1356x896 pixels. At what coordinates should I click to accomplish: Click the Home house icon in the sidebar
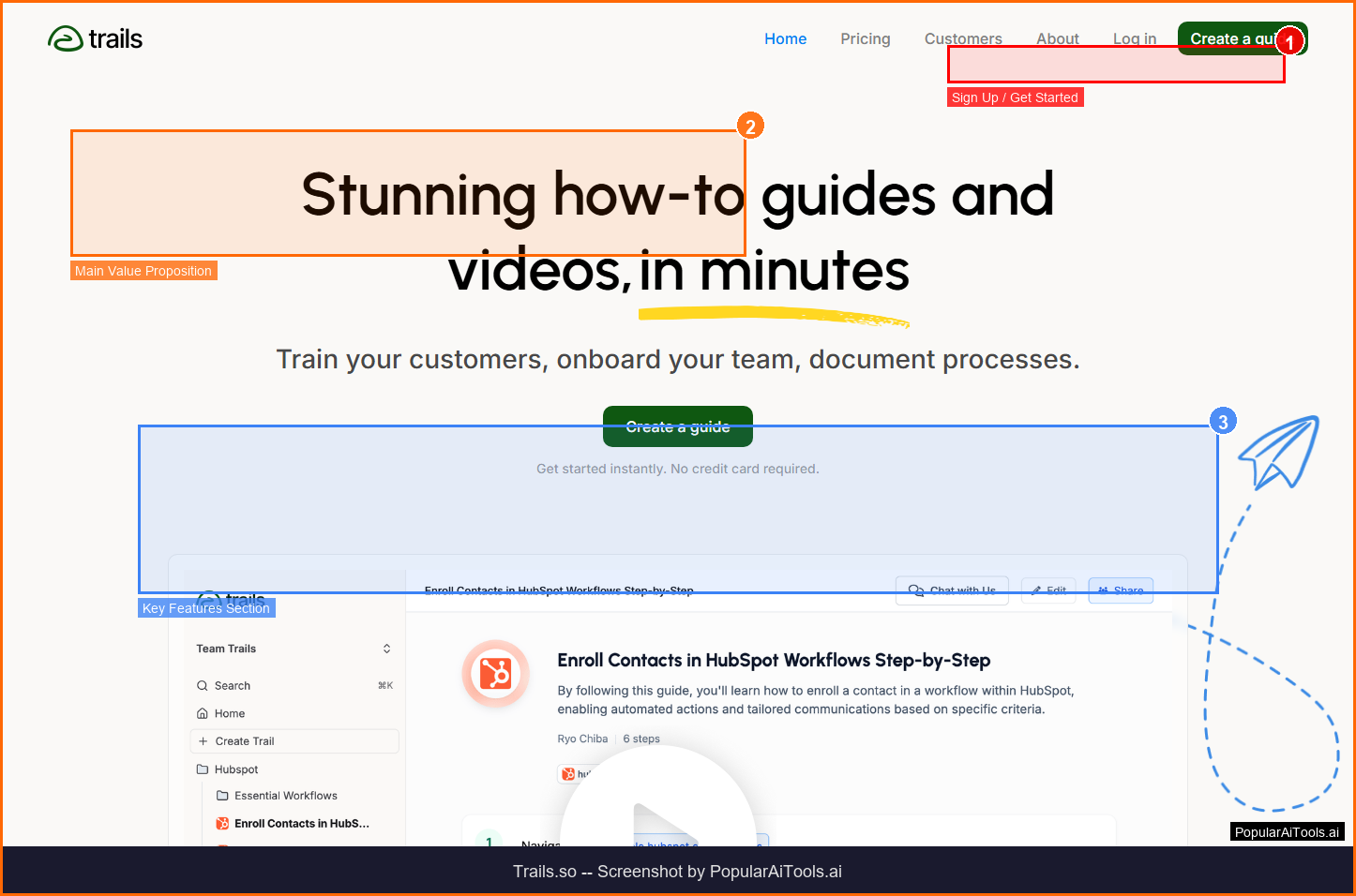pos(202,713)
